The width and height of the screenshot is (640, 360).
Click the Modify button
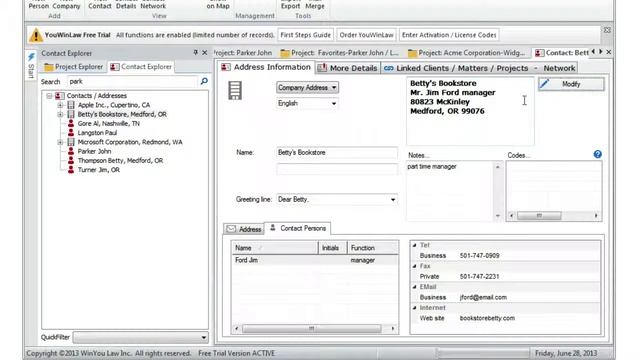coord(571,84)
